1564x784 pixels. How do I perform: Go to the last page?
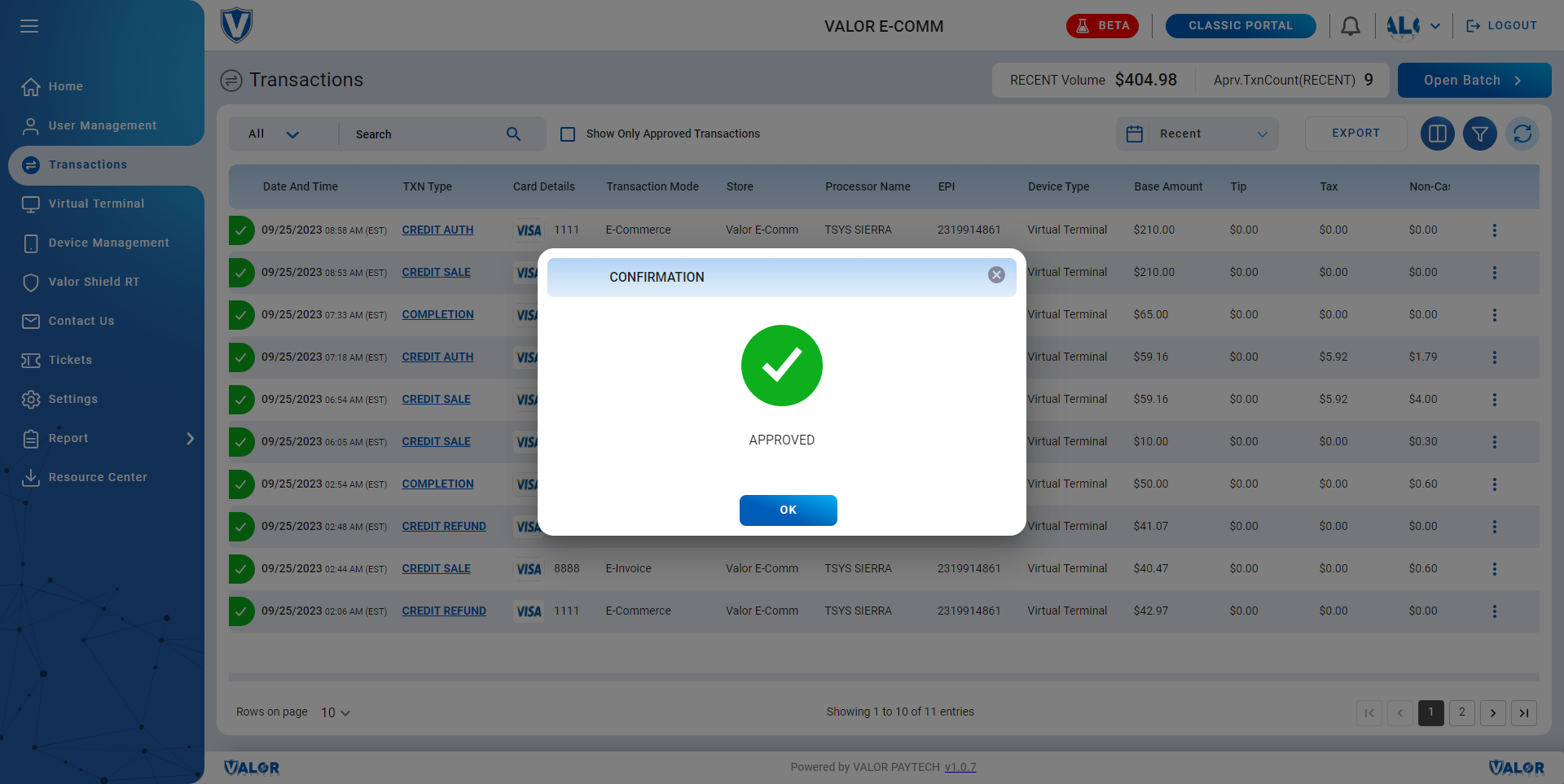[1524, 713]
